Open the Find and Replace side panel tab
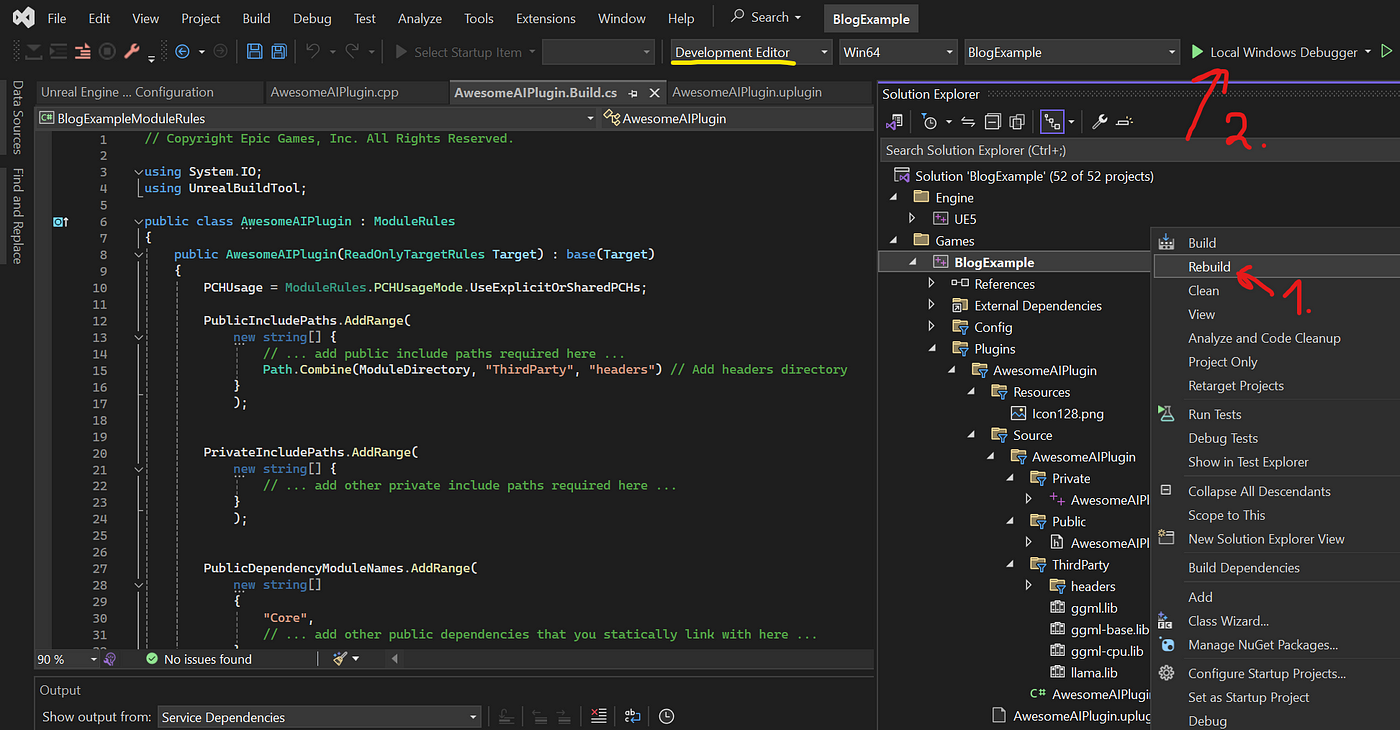 17,216
